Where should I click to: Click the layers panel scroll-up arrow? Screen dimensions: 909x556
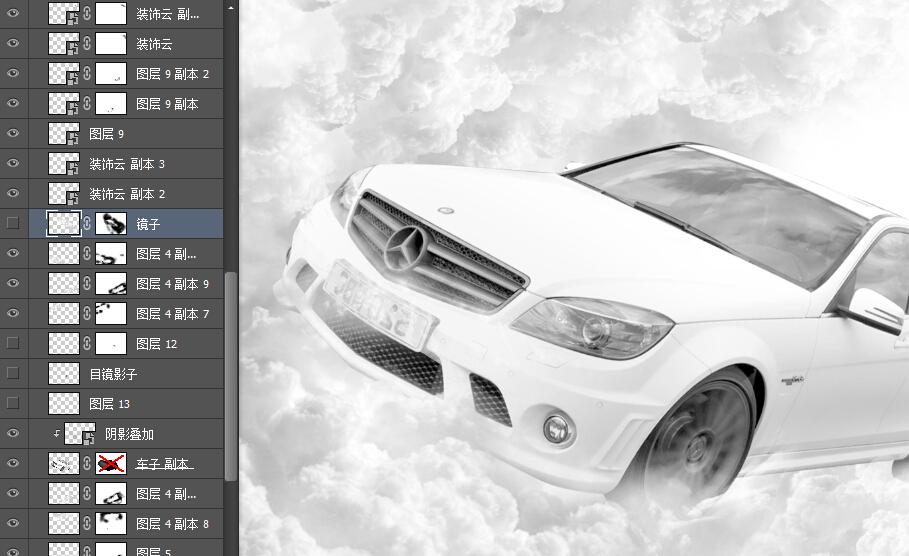tap(231, 8)
